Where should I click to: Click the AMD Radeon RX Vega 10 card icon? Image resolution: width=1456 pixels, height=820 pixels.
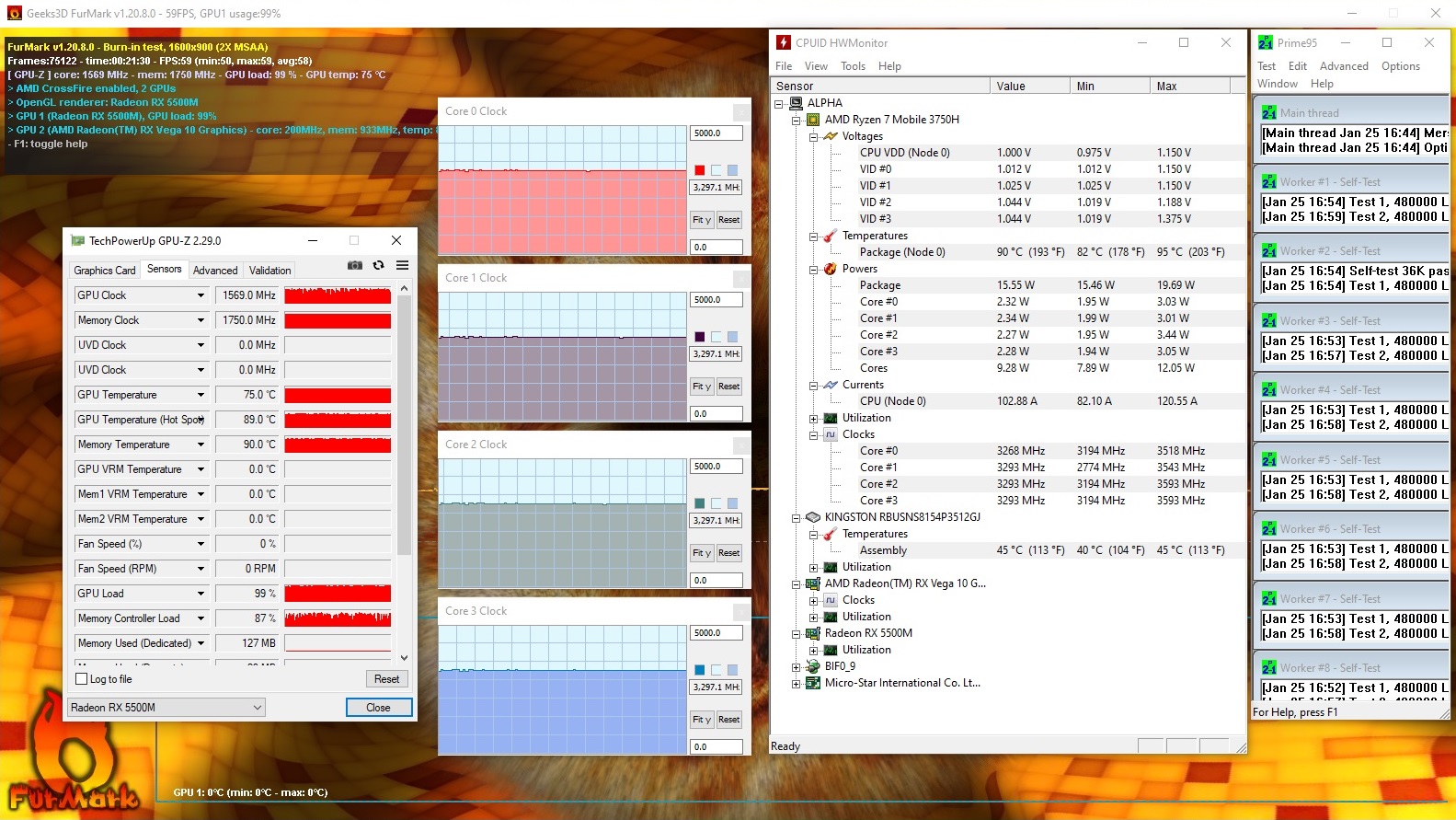coord(813,583)
